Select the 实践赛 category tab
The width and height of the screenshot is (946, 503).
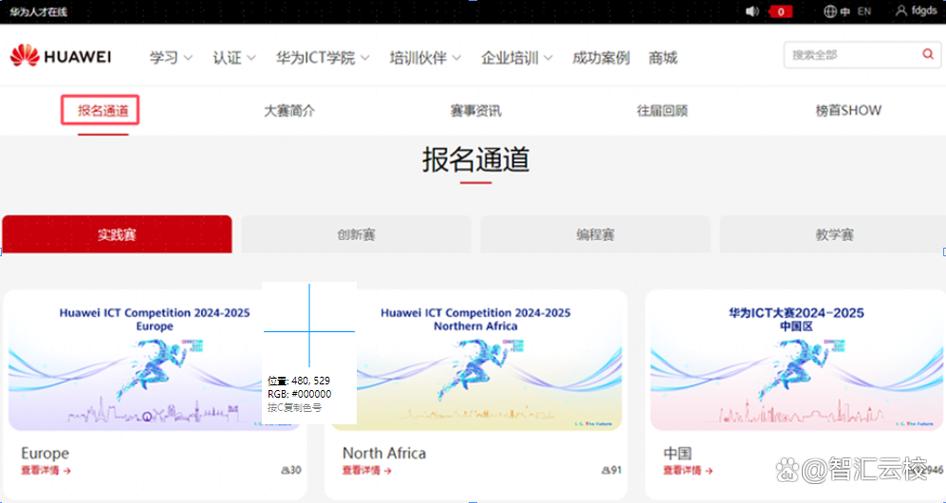tap(117, 234)
